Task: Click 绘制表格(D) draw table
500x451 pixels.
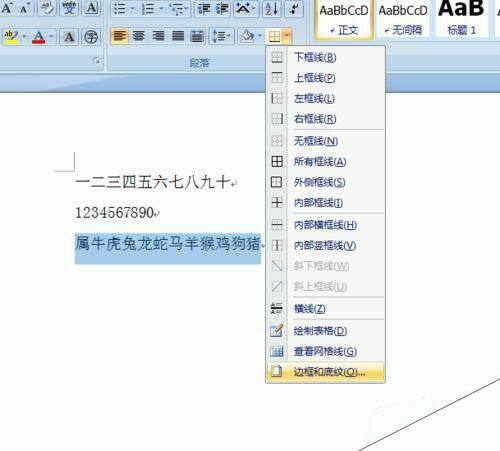Action: [325, 331]
